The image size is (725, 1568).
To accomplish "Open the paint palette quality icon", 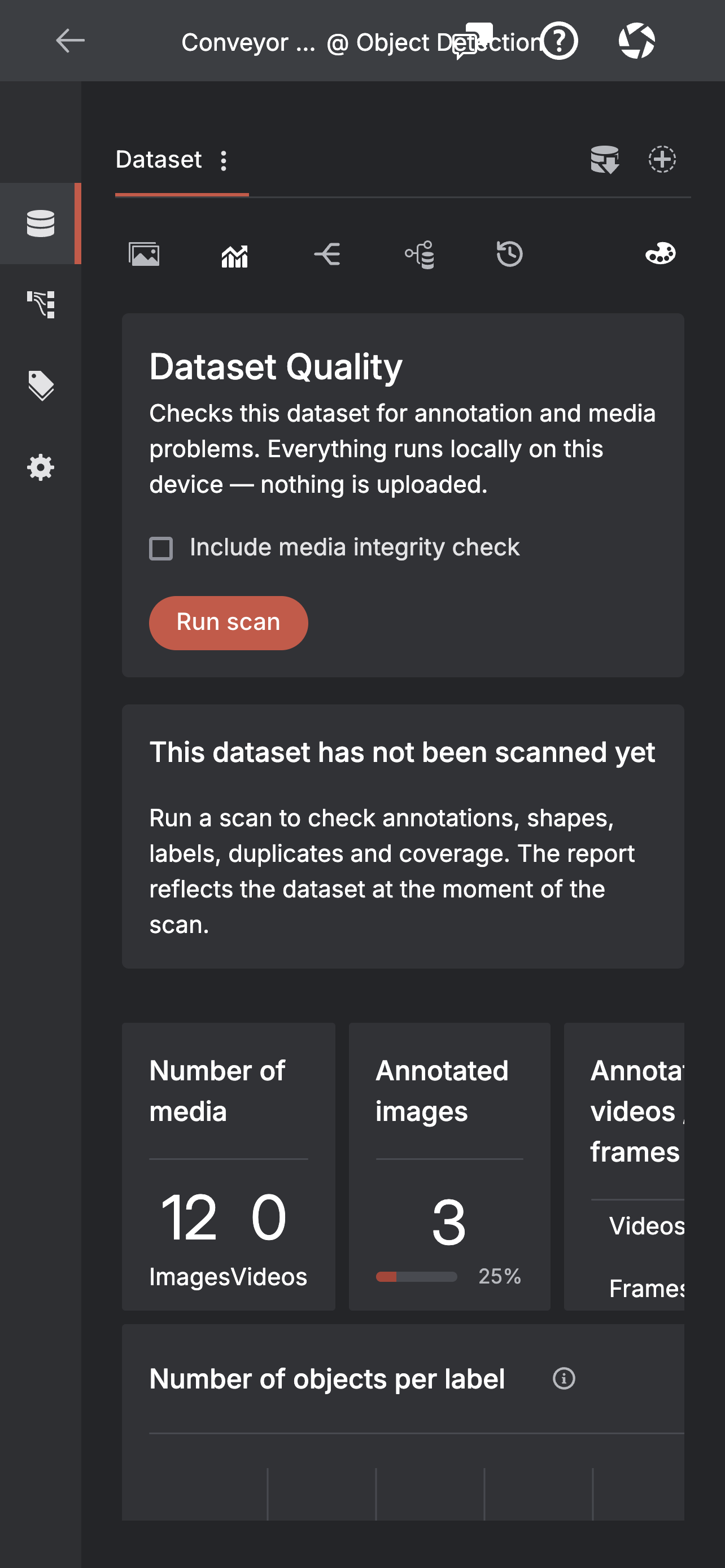I will 661,254.
